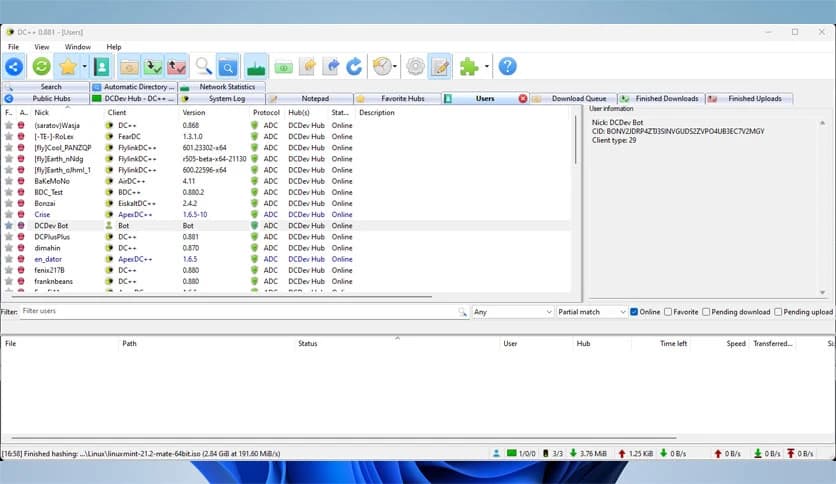The image size is (836, 484).
Task: Click transfers pane horizontal scrollbar
Action: coord(344,438)
